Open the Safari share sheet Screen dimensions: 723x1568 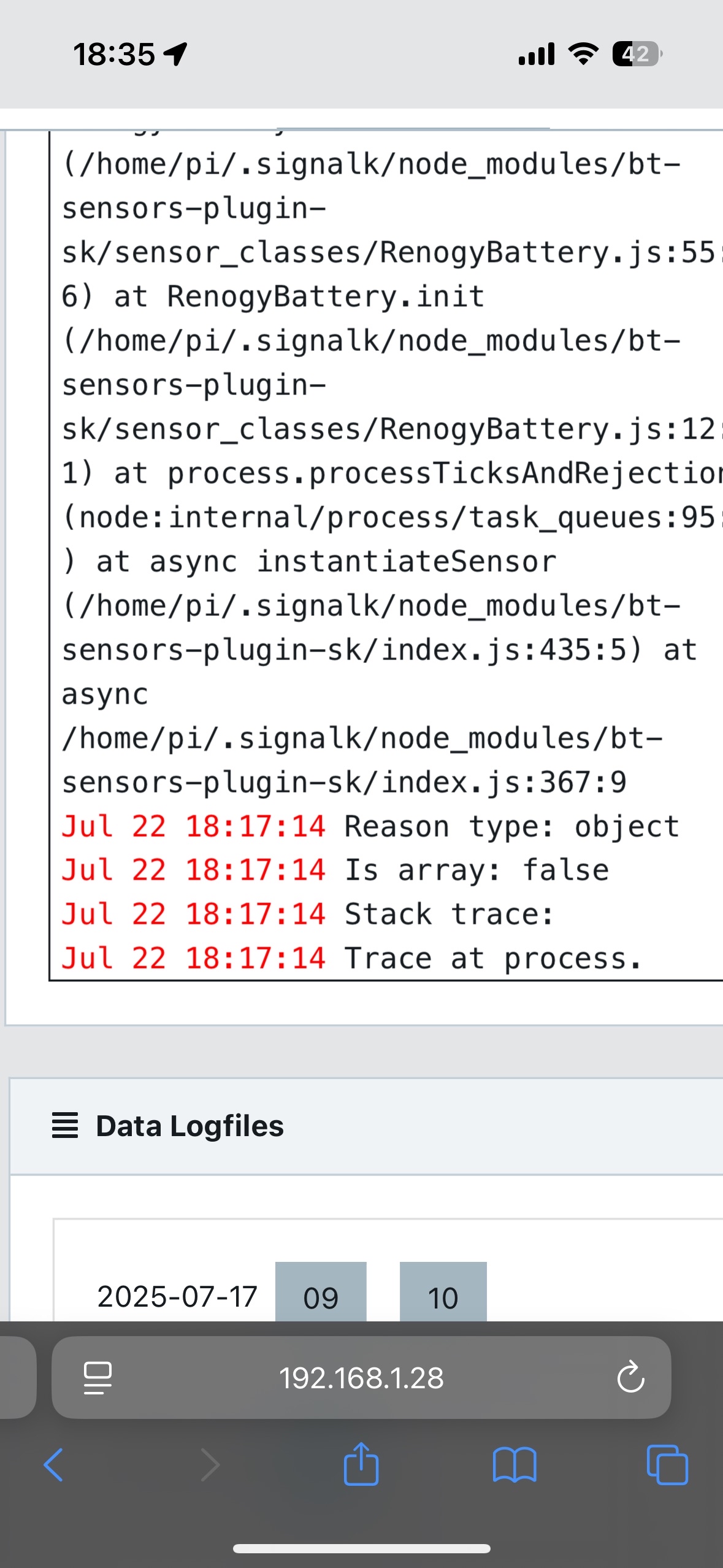(361, 1464)
